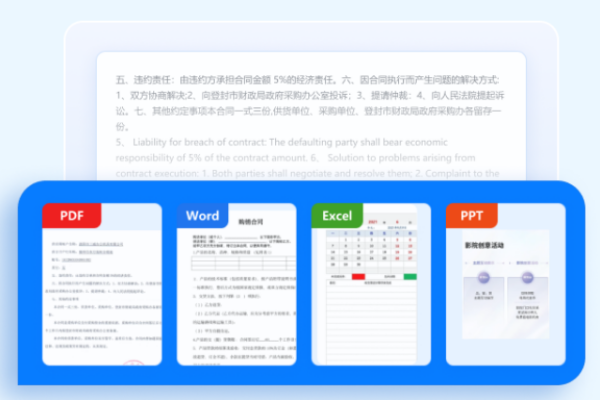
Task: Click the red cell in the Excel preview
Action: coord(358,276)
